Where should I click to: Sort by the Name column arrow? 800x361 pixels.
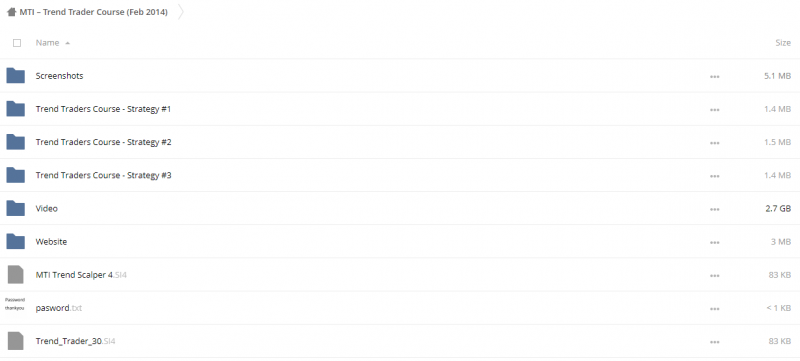68,43
